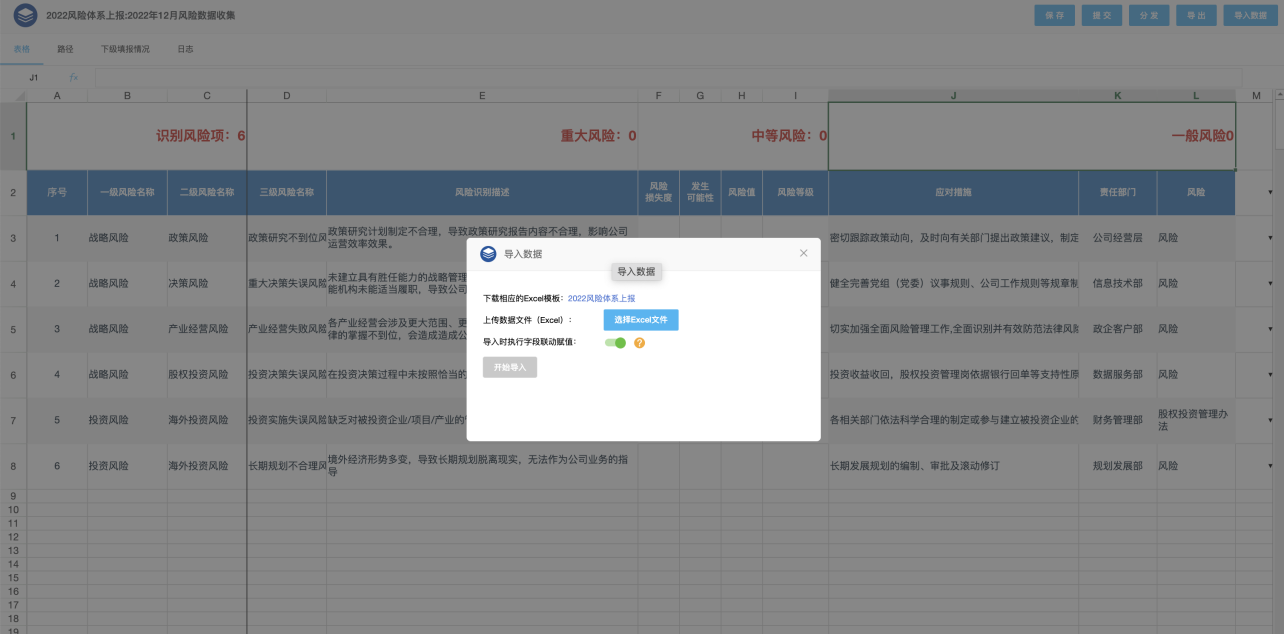
Task: Download the 2022风险体系上报 Excel template link
Action: [x=601, y=298]
